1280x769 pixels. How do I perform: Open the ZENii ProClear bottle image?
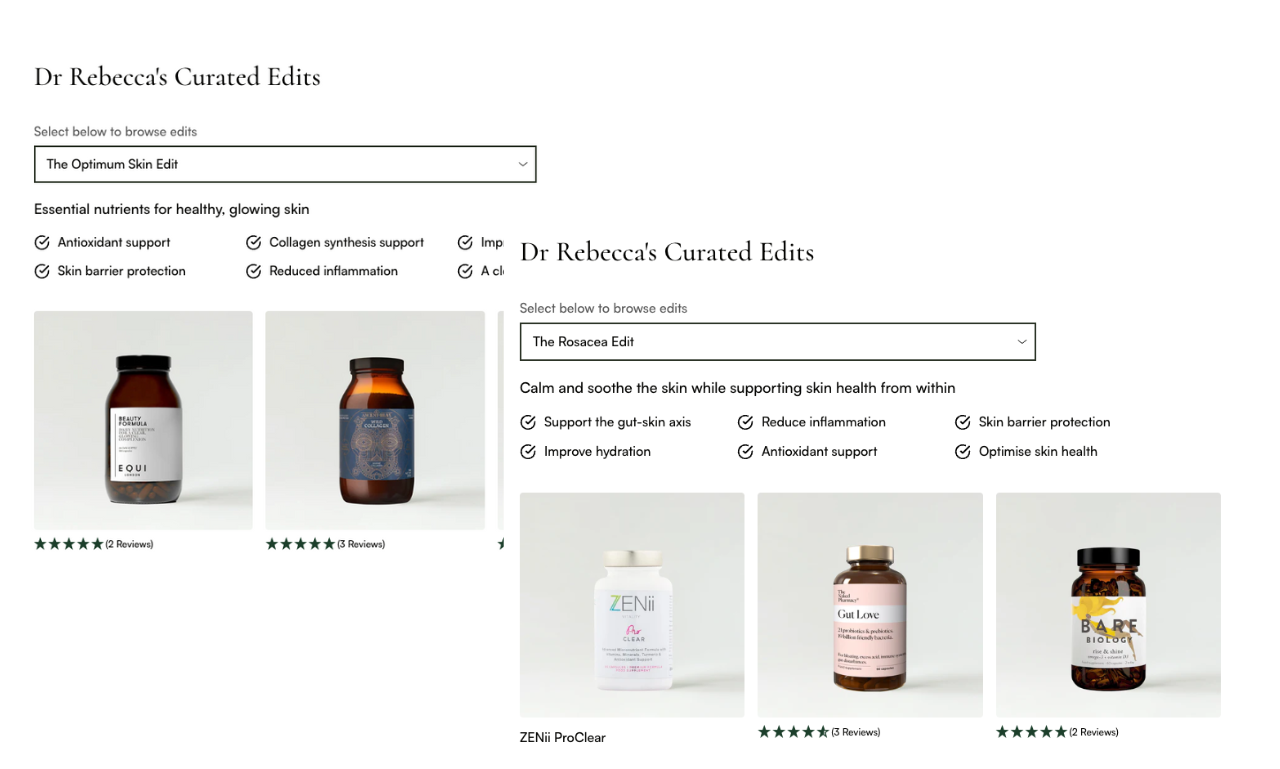pos(632,604)
